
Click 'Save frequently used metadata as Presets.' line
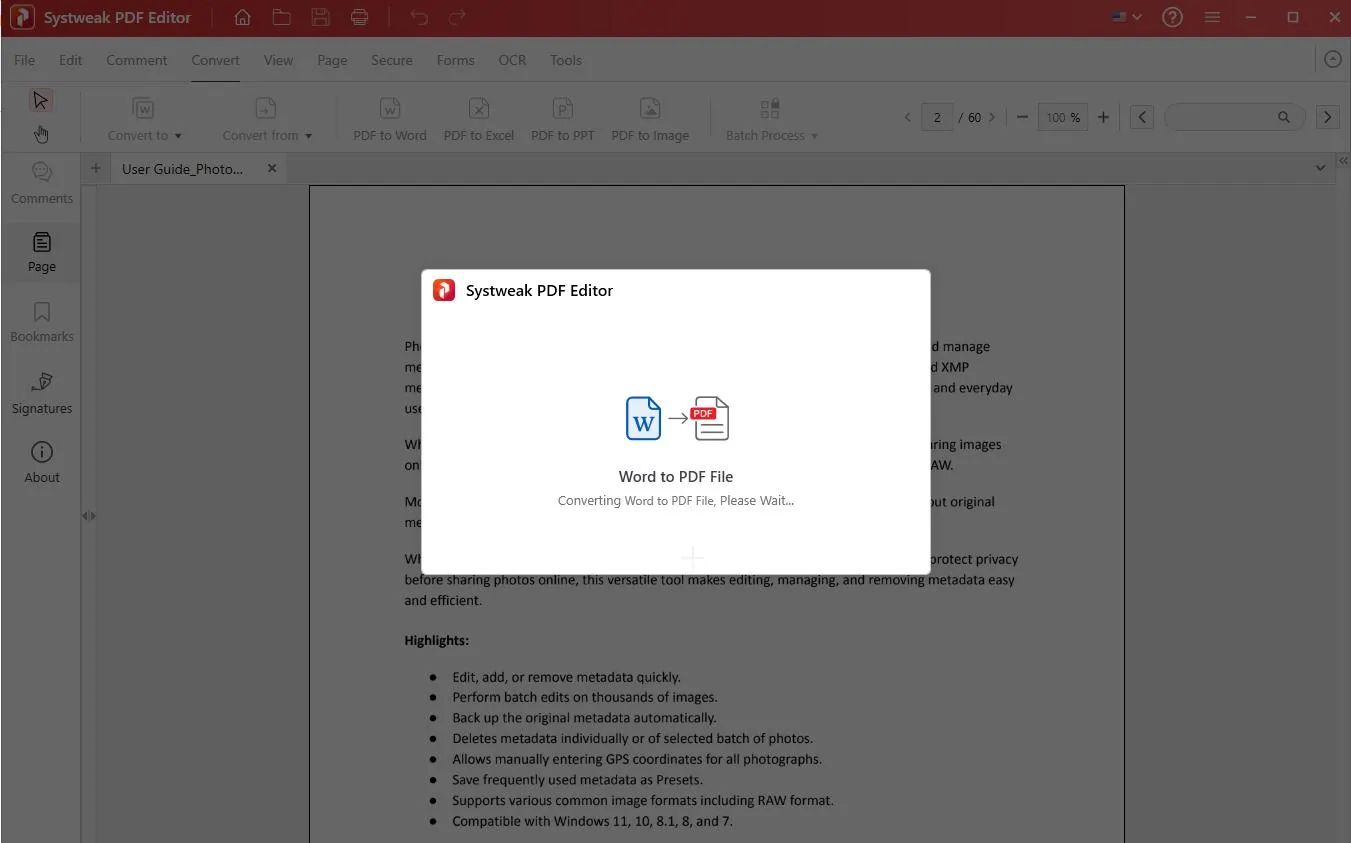[577, 779]
